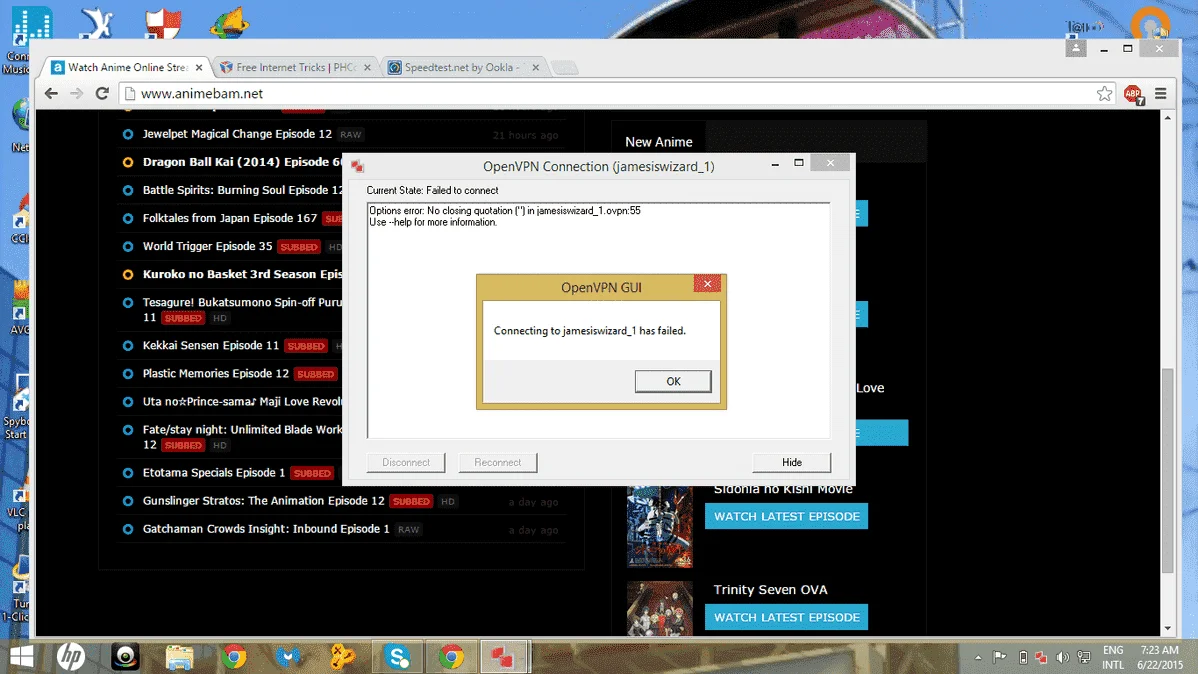The width and height of the screenshot is (1198, 674).
Task: Click Chrome's back arrow
Action: pyautogui.click(x=51, y=93)
